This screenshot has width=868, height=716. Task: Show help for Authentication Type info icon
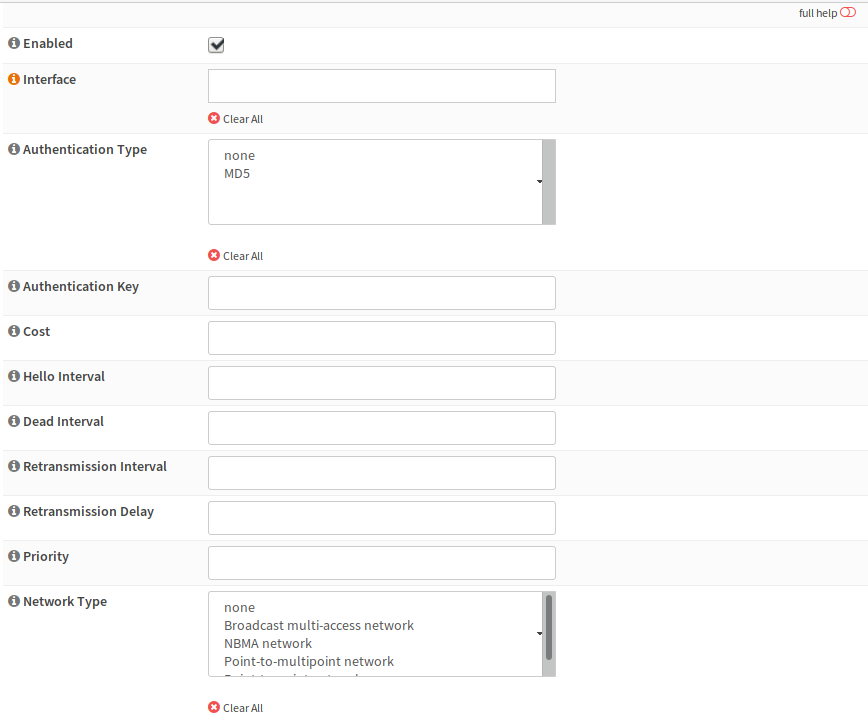tap(14, 150)
